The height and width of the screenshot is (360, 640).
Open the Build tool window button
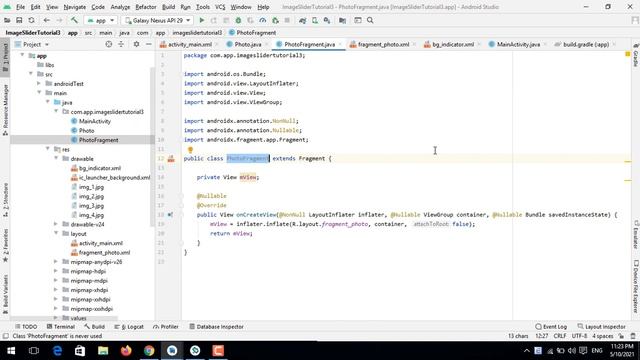click(94, 327)
